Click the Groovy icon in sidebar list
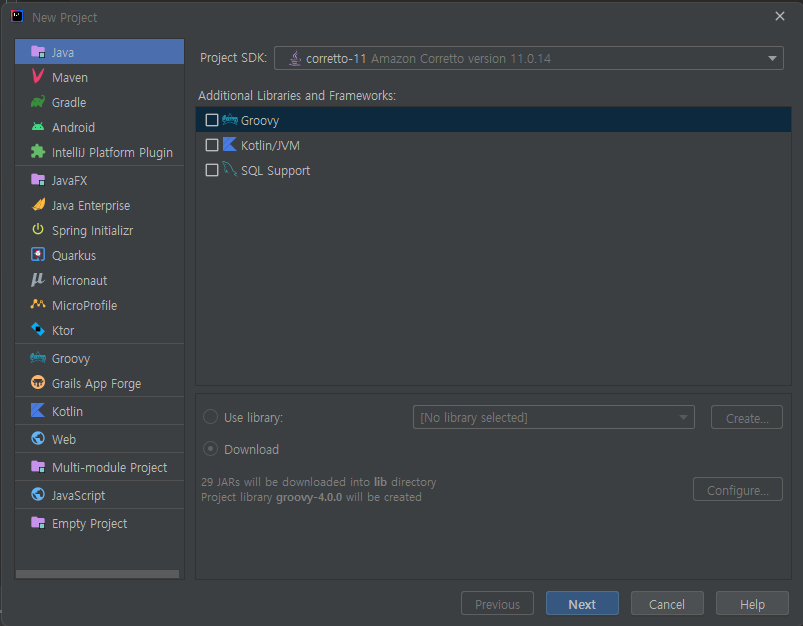 pos(38,358)
